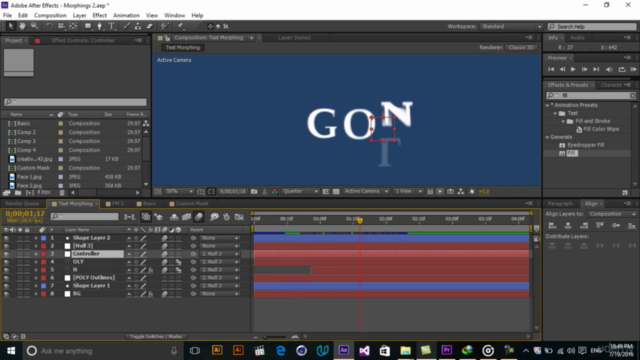Open the 1 View layout dropdown

408,191
